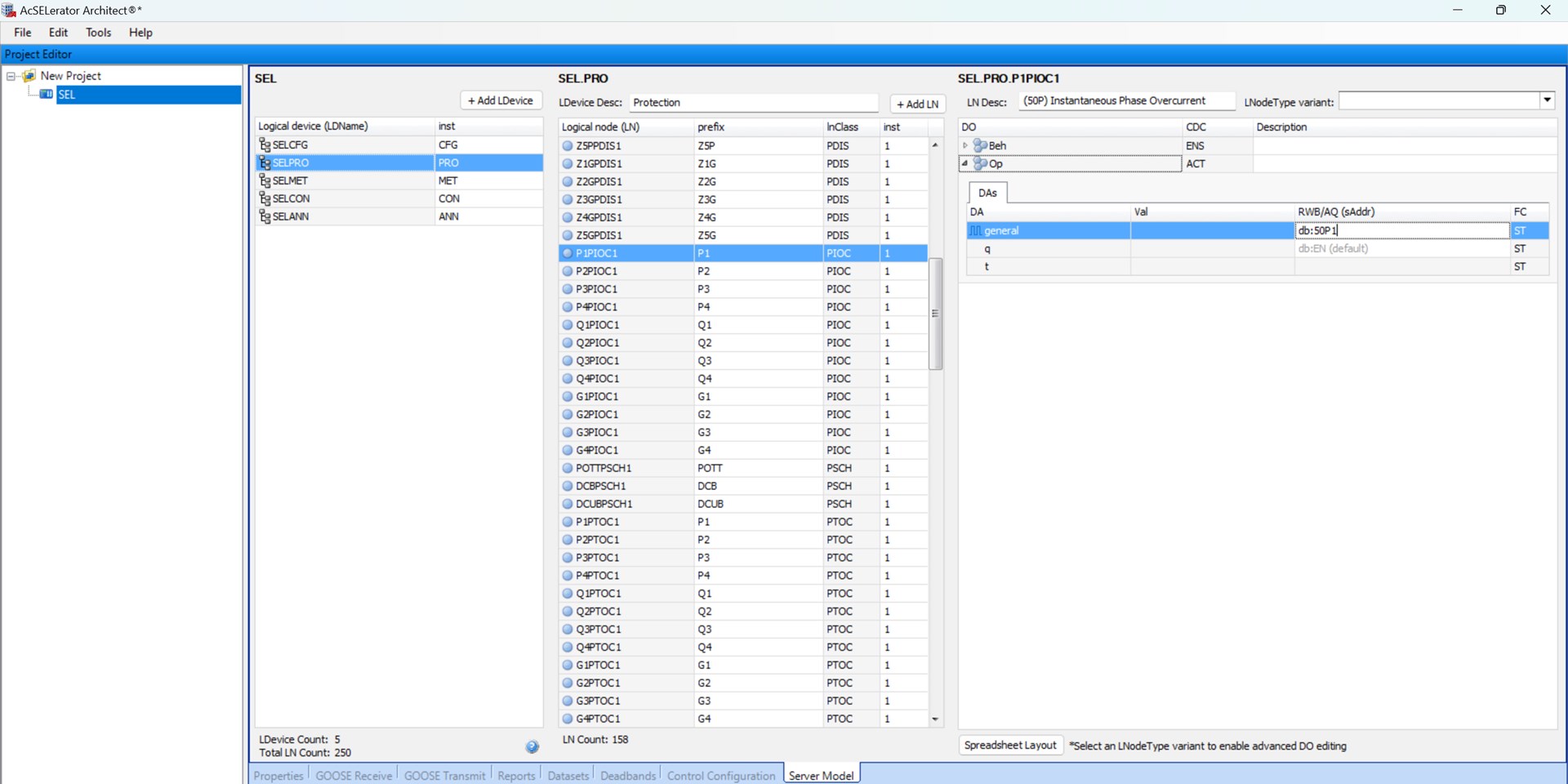Screen dimensions: 1568x784
Task: Click the Beh data object icon
Action: [980, 145]
